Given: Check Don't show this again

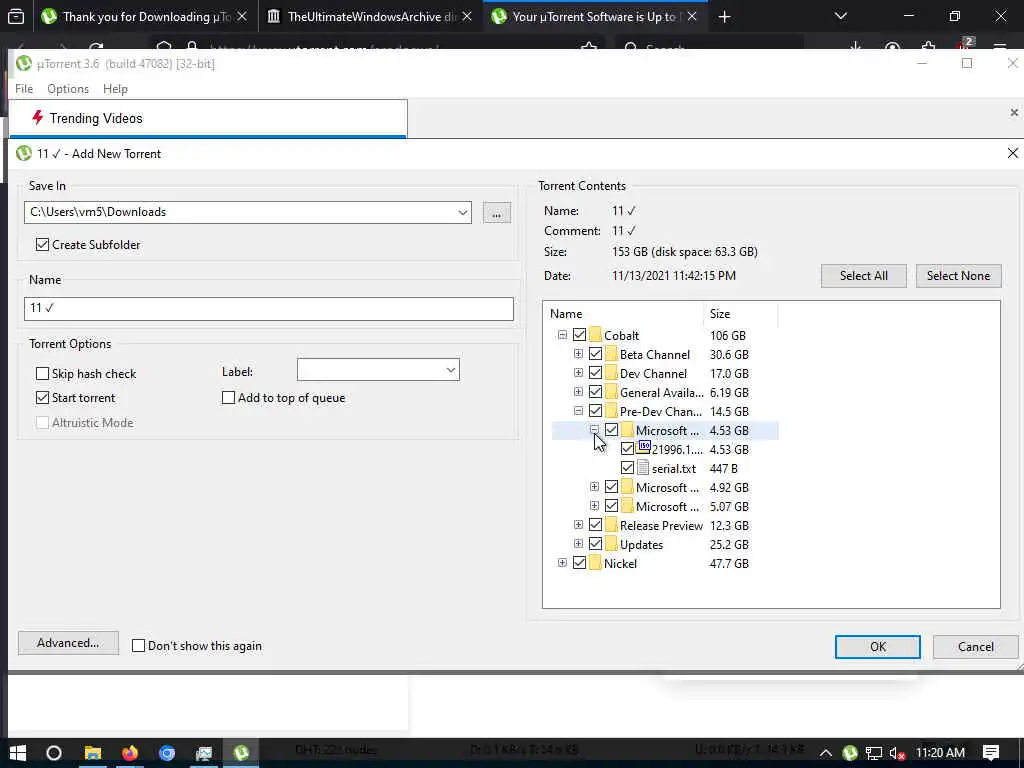Looking at the screenshot, I should click(138, 646).
